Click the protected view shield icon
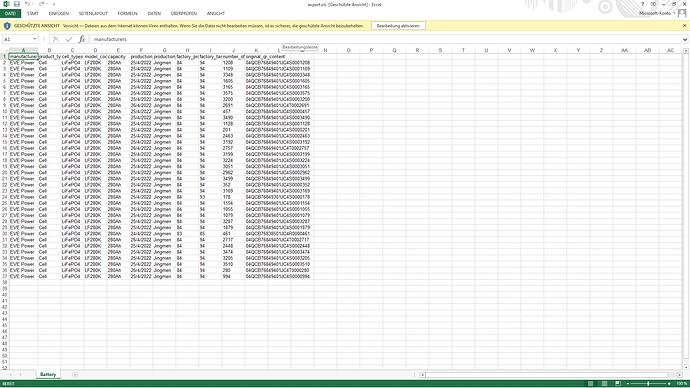The image size is (690, 388). point(7,26)
